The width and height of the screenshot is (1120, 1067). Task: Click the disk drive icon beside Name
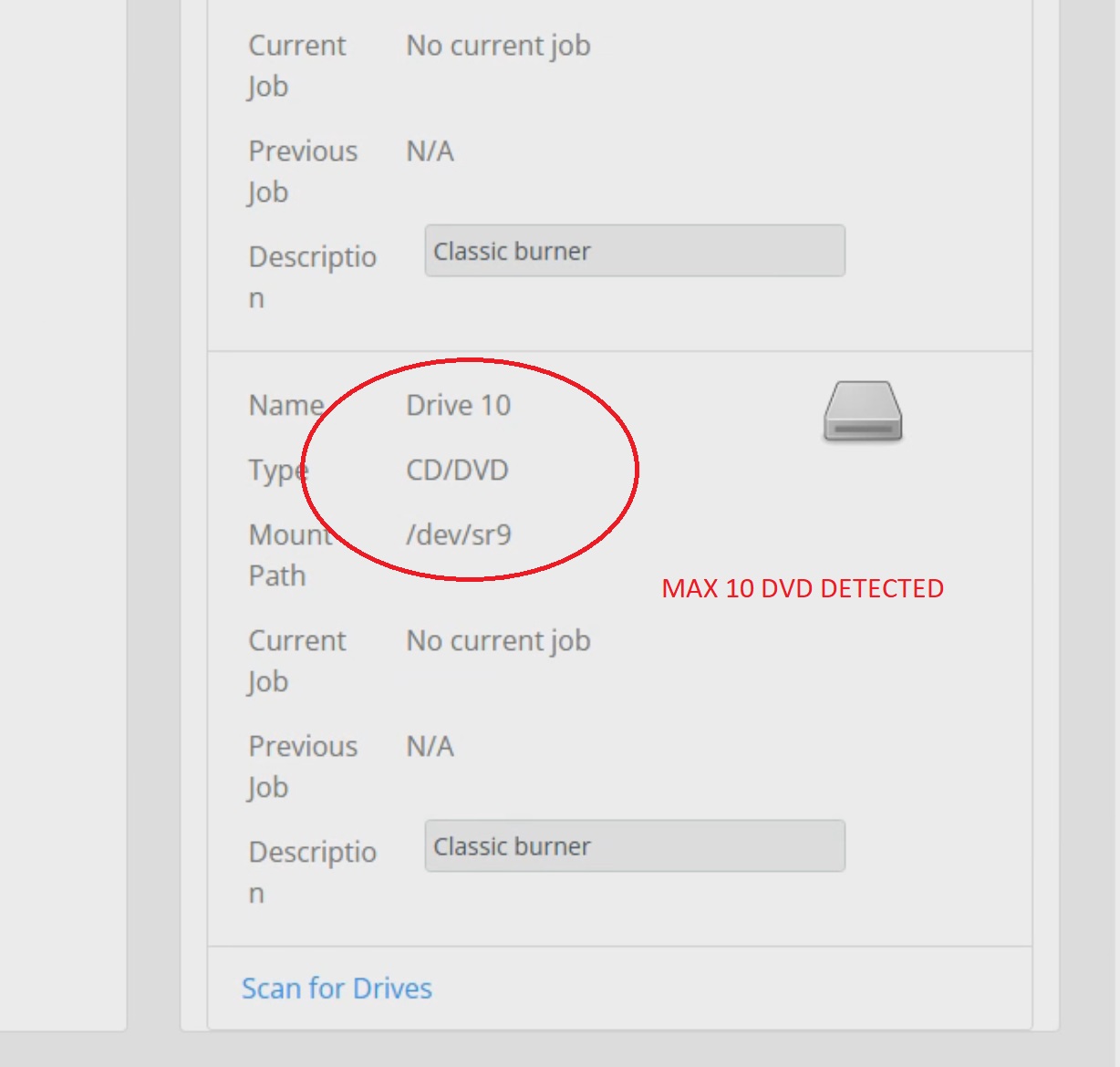pos(861,412)
